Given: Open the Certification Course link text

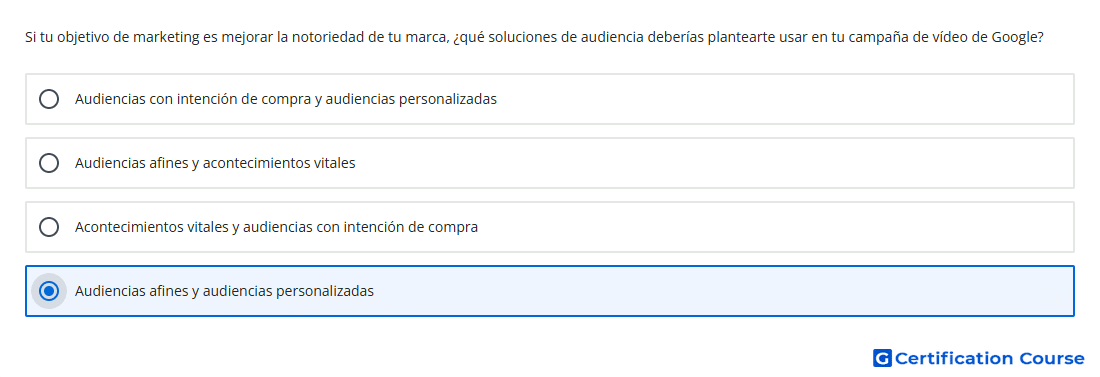Looking at the screenshot, I should 989,358.
